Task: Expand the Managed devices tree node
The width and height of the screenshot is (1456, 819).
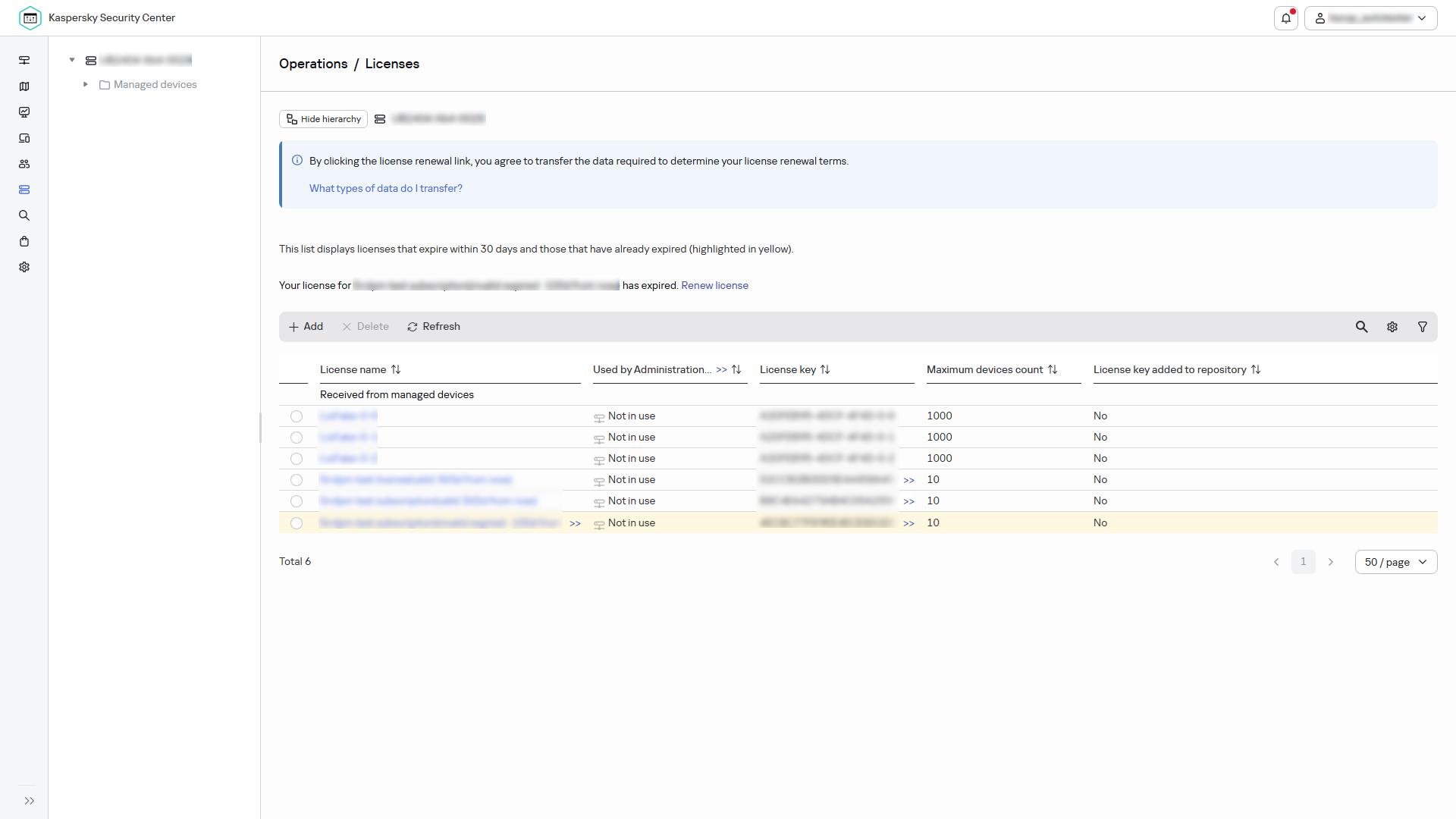Action: tap(86, 84)
